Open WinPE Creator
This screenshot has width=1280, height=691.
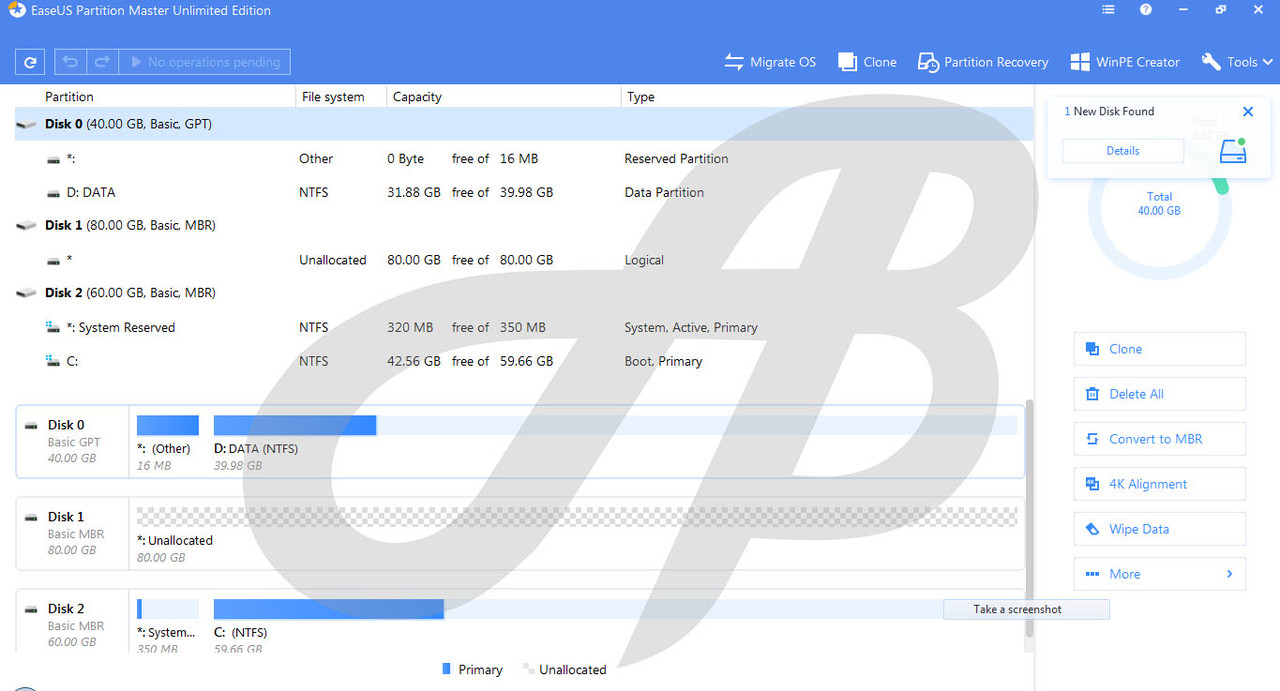coord(1125,62)
